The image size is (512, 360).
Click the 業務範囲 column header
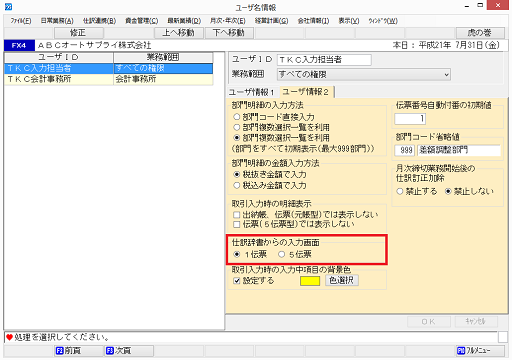pyautogui.click(x=163, y=57)
